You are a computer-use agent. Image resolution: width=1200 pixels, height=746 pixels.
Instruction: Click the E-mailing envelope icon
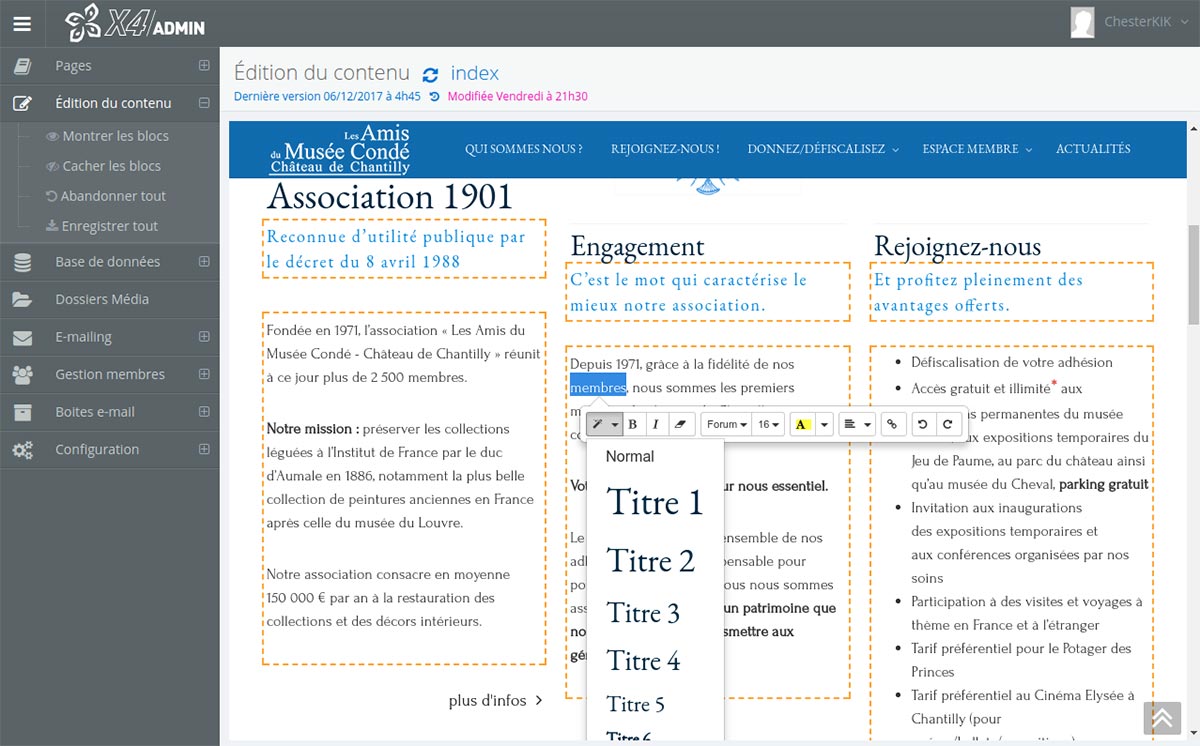22,337
